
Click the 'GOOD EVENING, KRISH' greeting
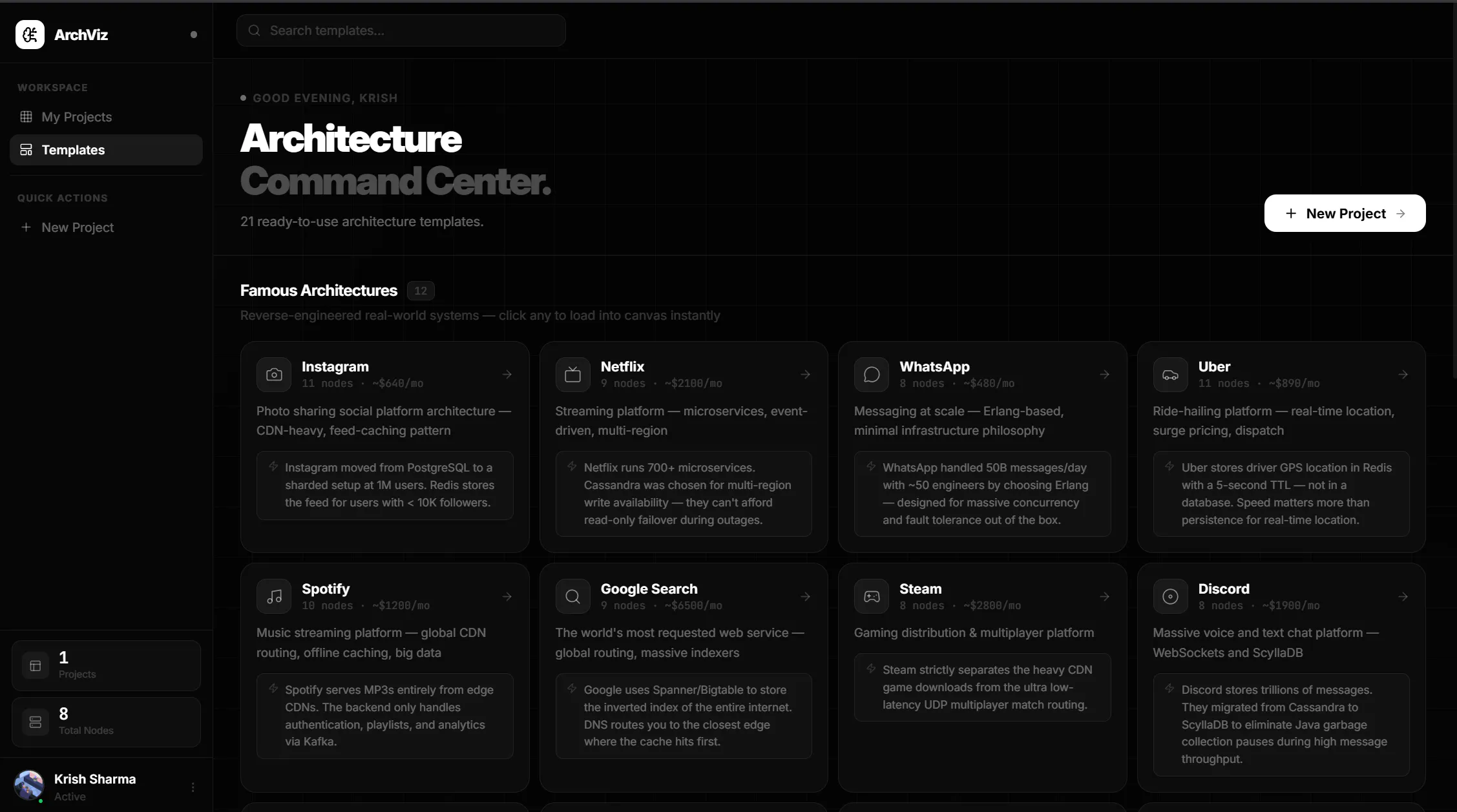pos(325,98)
